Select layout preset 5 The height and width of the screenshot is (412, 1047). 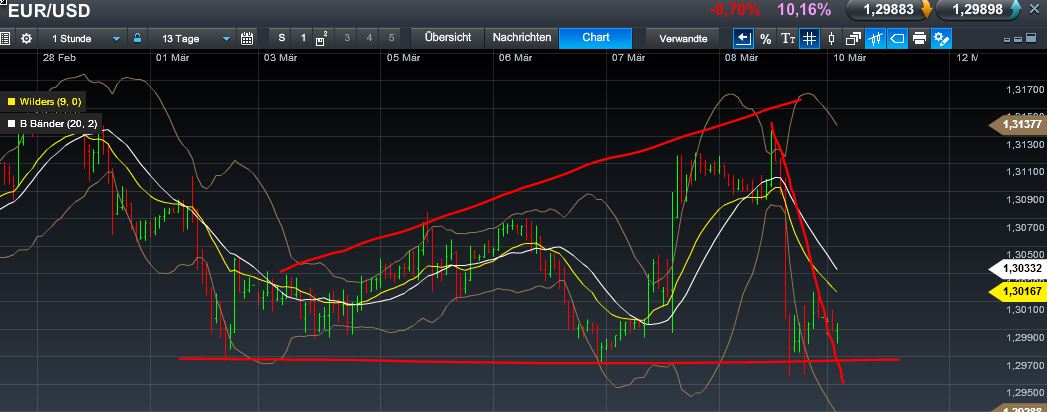391,38
